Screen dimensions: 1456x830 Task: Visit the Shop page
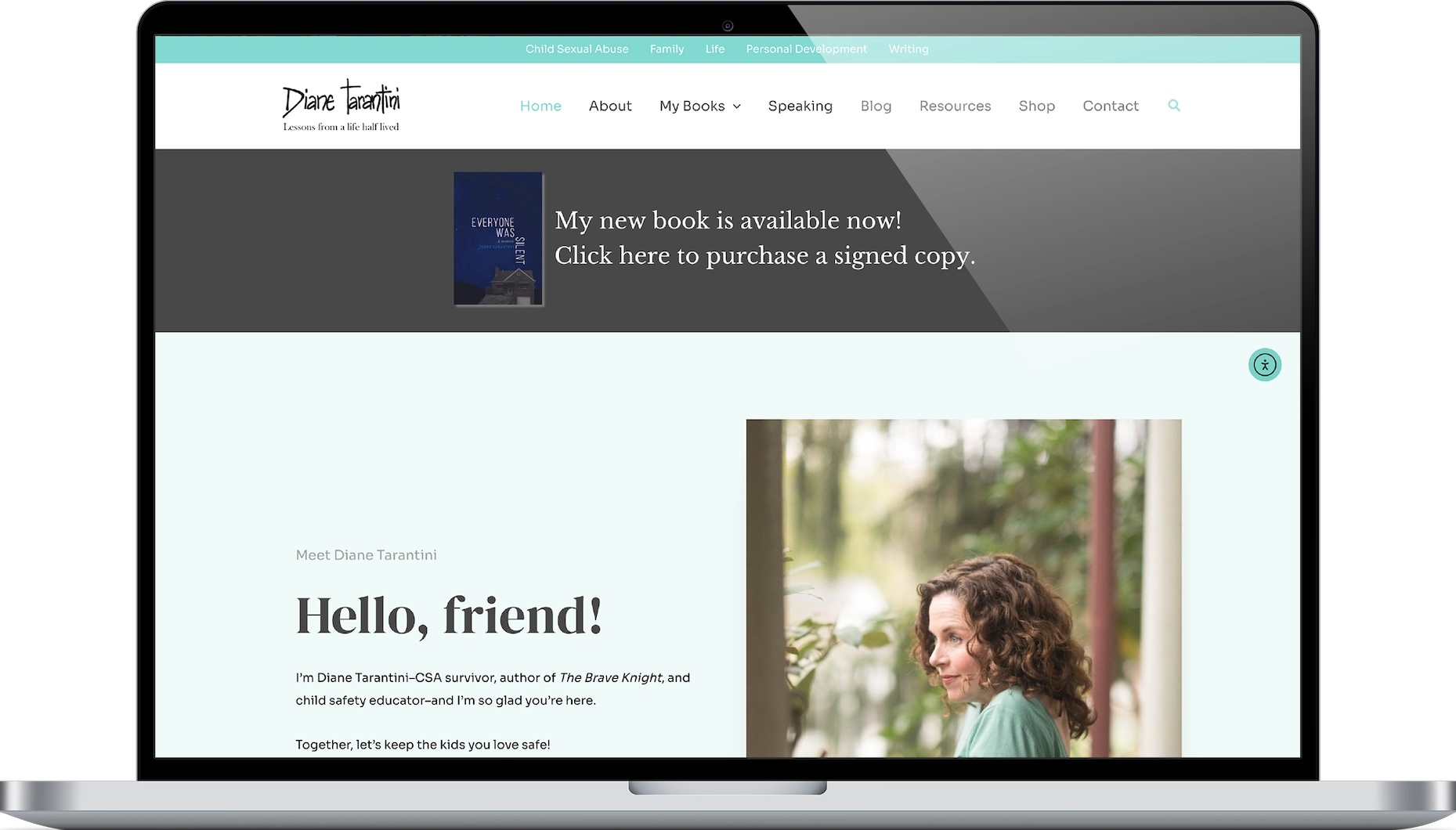(1036, 106)
